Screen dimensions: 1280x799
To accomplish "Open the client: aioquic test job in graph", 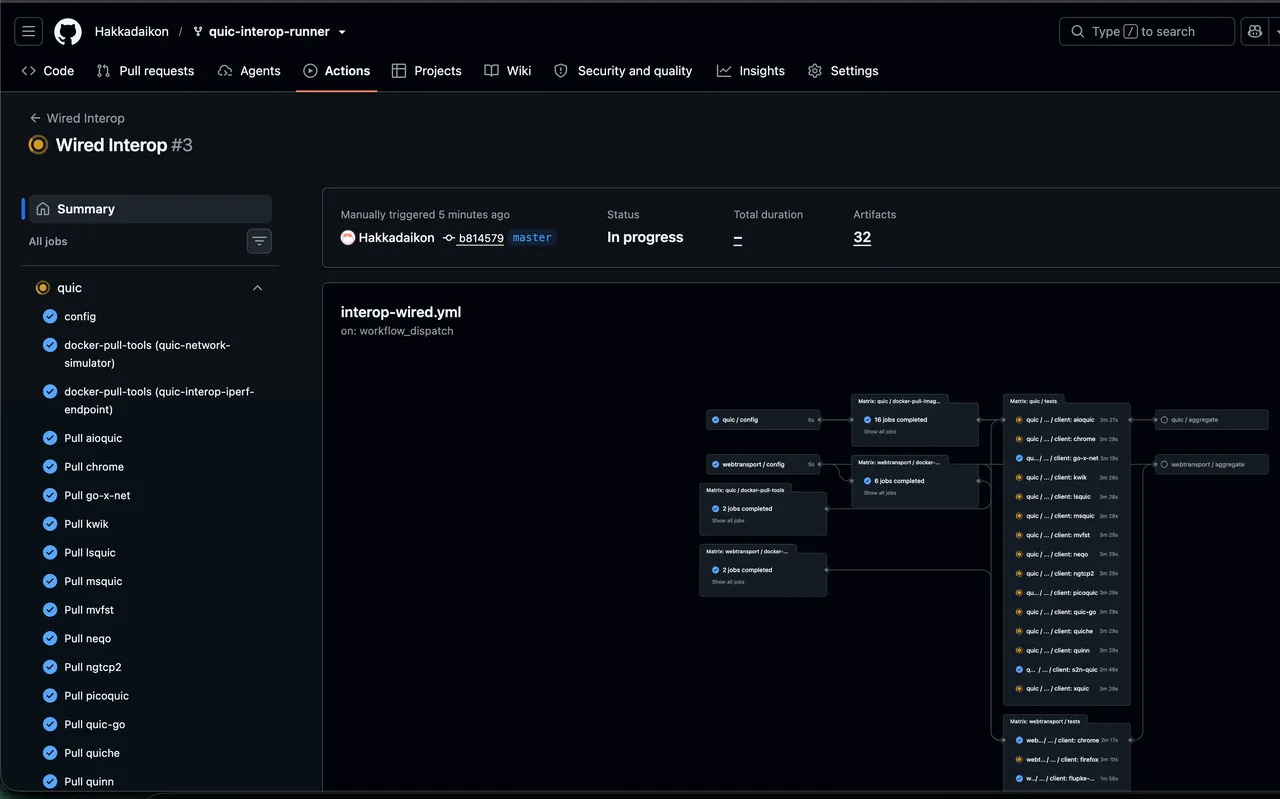I will pos(1066,420).
